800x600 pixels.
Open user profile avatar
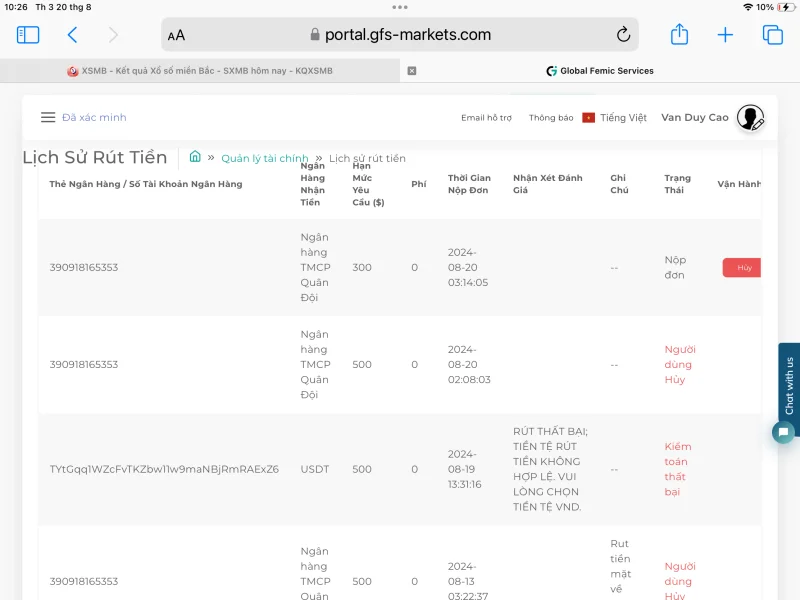coord(750,118)
